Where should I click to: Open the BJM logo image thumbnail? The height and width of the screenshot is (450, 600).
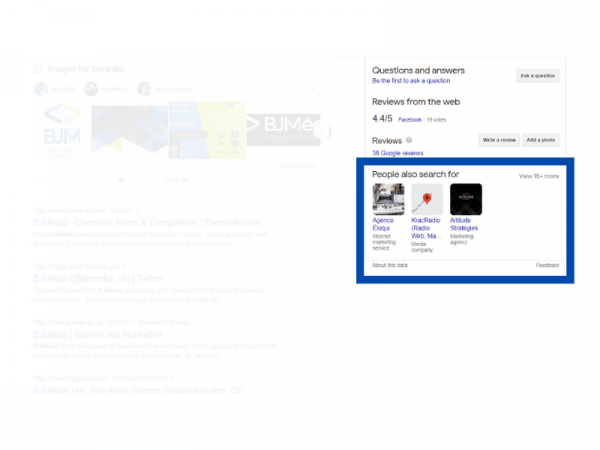click(x=62, y=130)
